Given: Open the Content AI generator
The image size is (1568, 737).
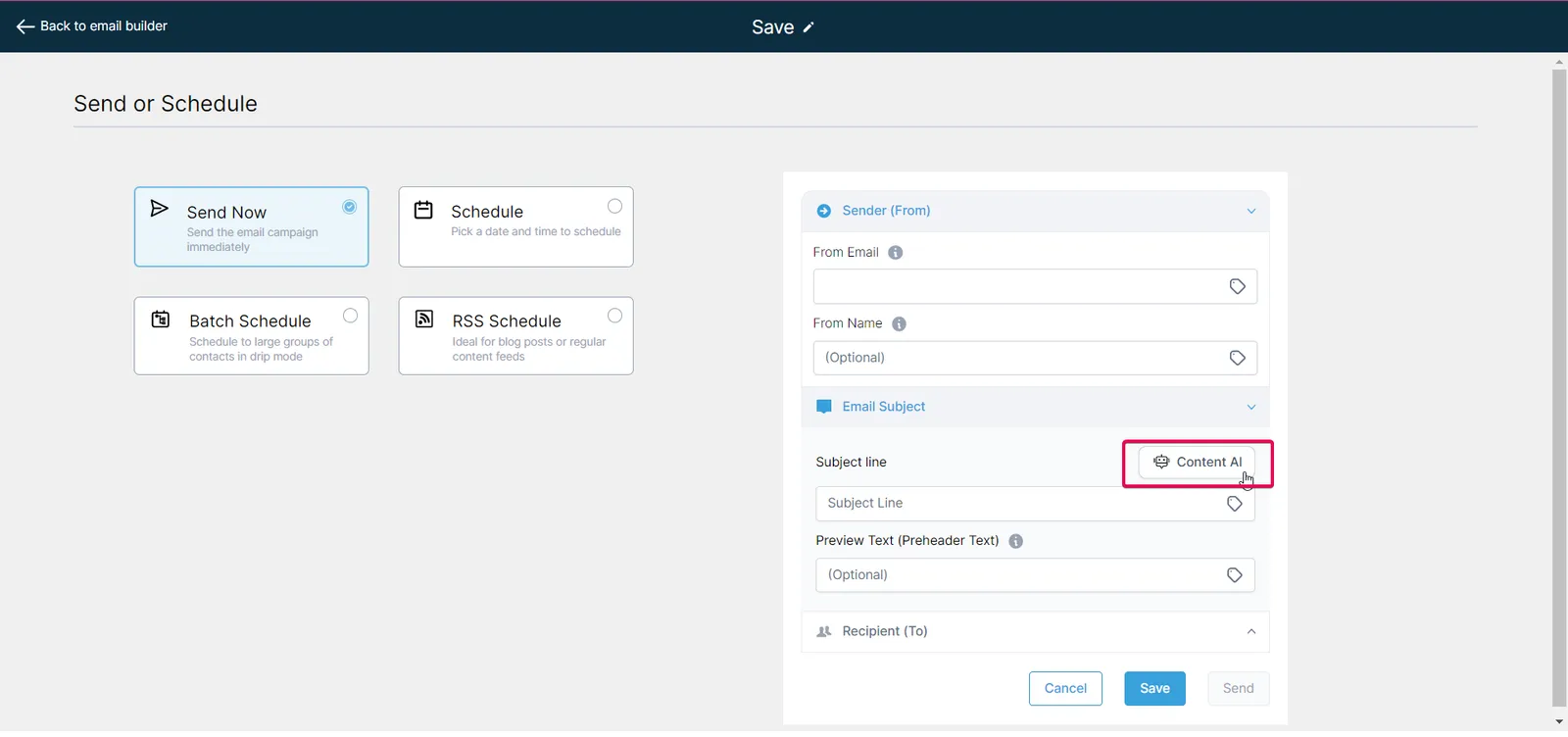Looking at the screenshot, I should pyautogui.click(x=1197, y=463).
